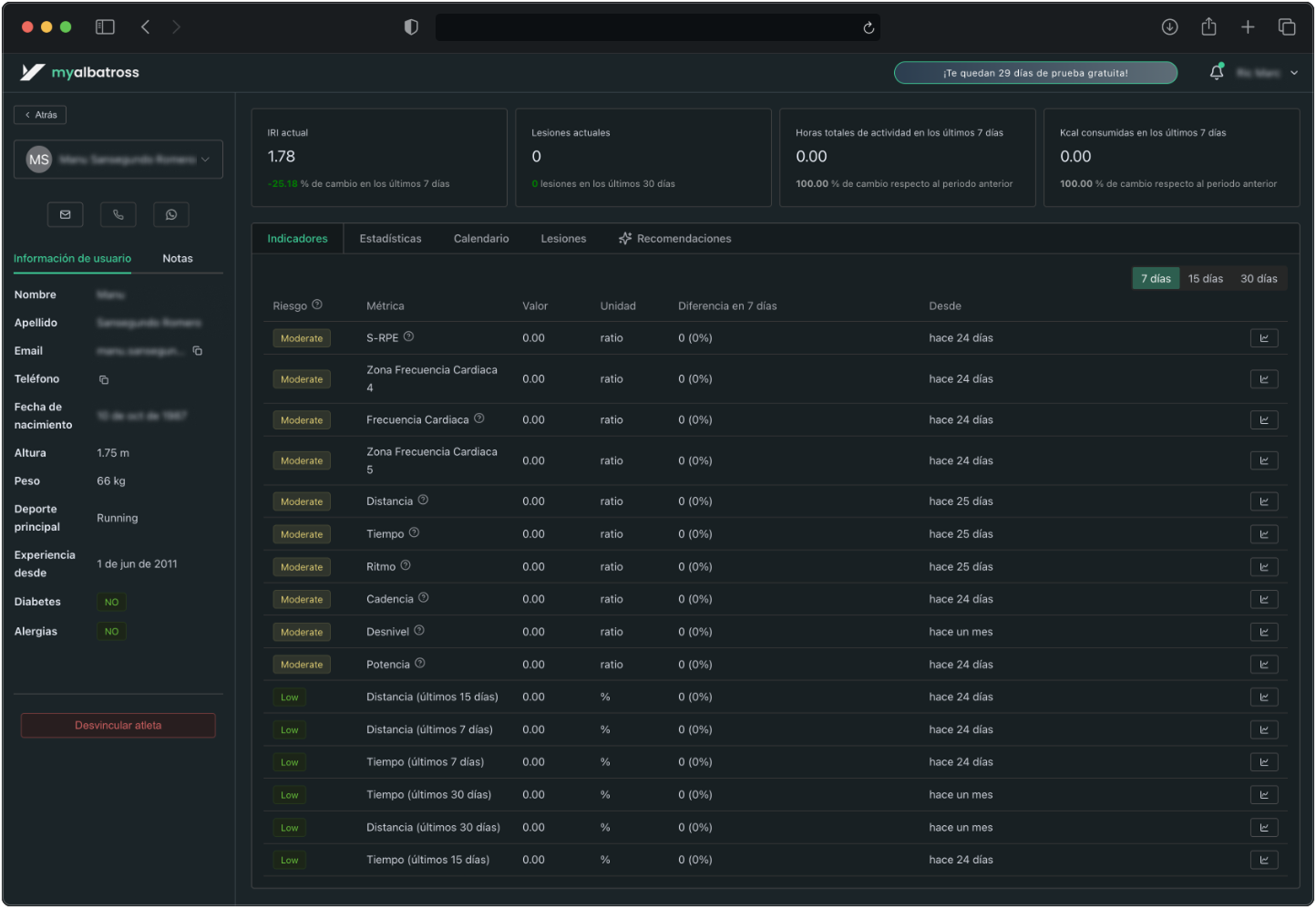Open chart for the Potencia metric row
Screen dimensions: 1316x909
click(x=1263, y=665)
